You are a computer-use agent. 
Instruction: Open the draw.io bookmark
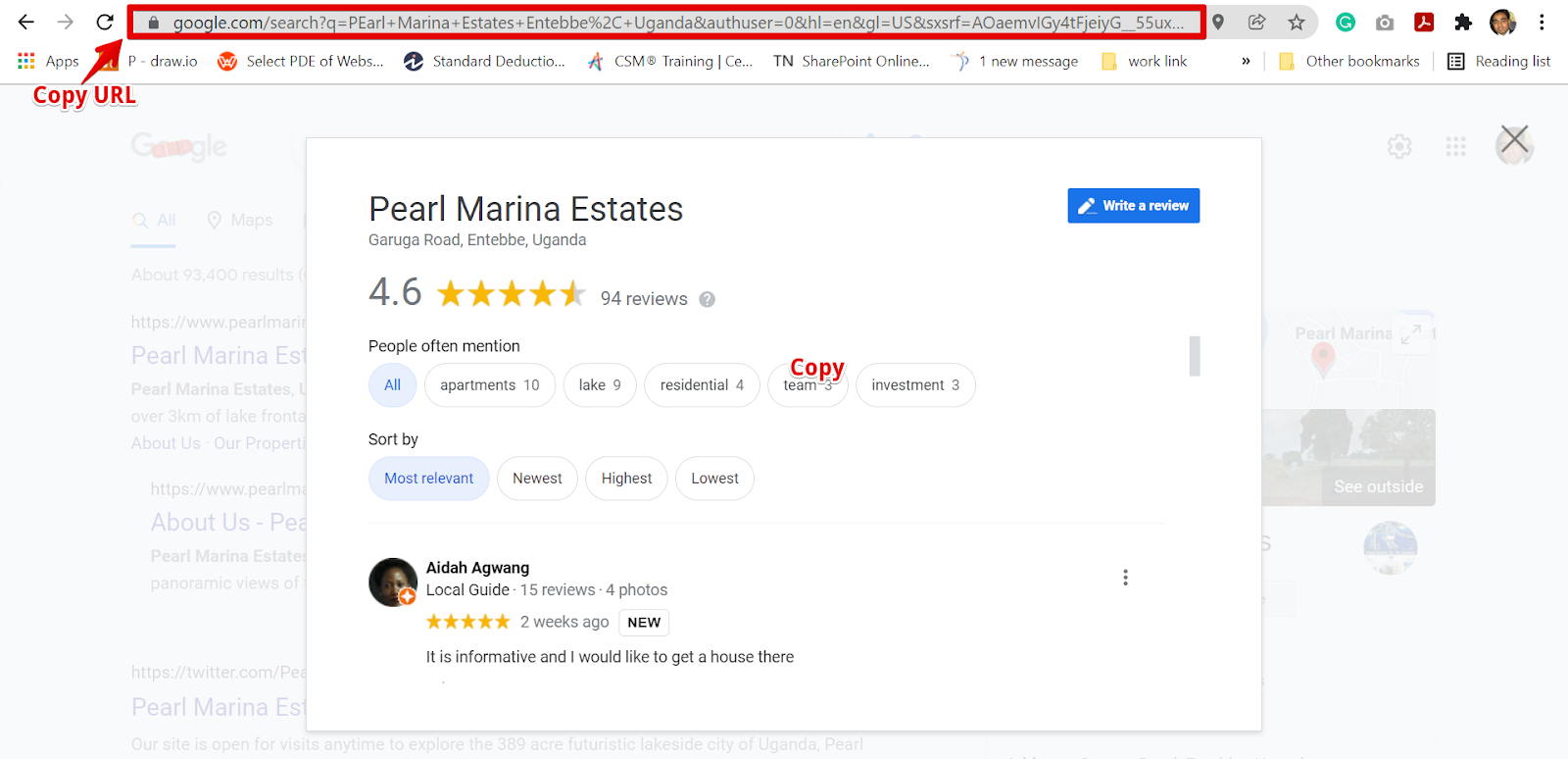coord(152,61)
